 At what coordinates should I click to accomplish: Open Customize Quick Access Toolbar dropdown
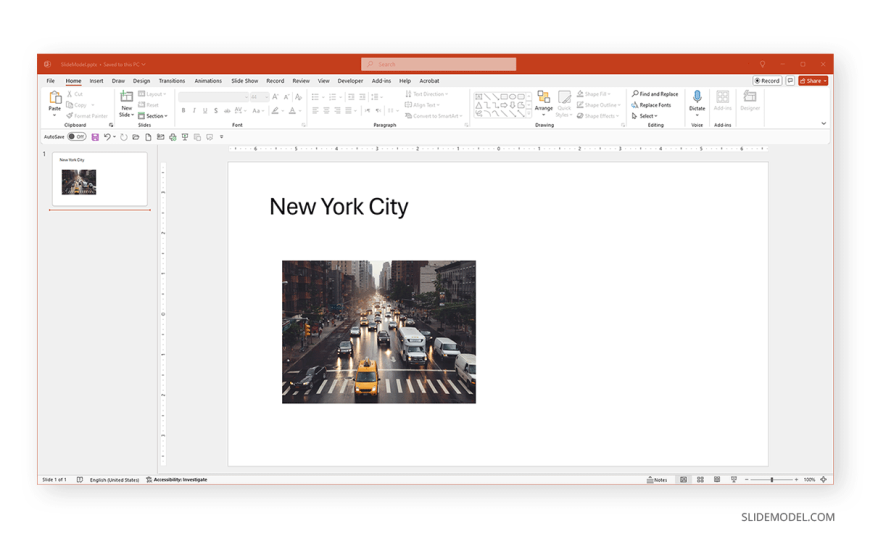coord(221,137)
